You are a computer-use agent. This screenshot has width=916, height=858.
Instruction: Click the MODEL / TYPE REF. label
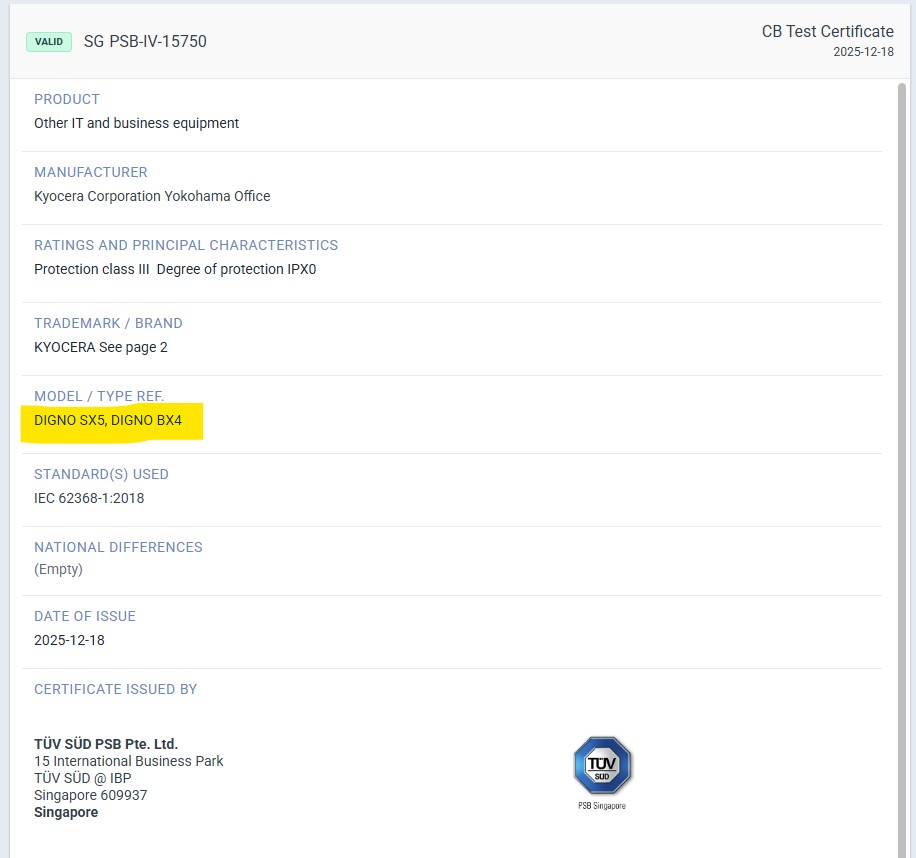coord(99,396)
